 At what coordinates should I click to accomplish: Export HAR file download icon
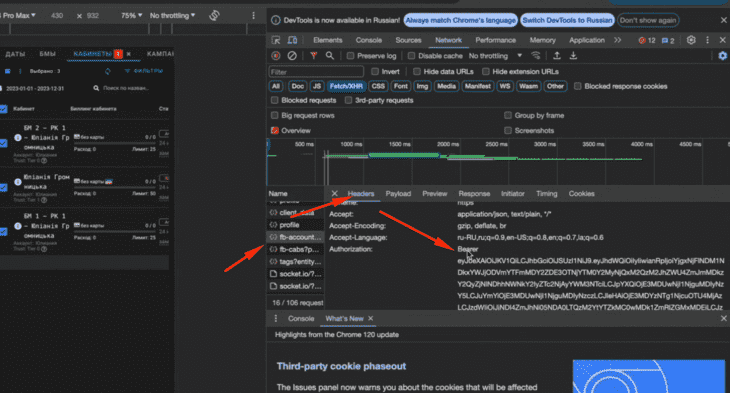tap(573, 56)
